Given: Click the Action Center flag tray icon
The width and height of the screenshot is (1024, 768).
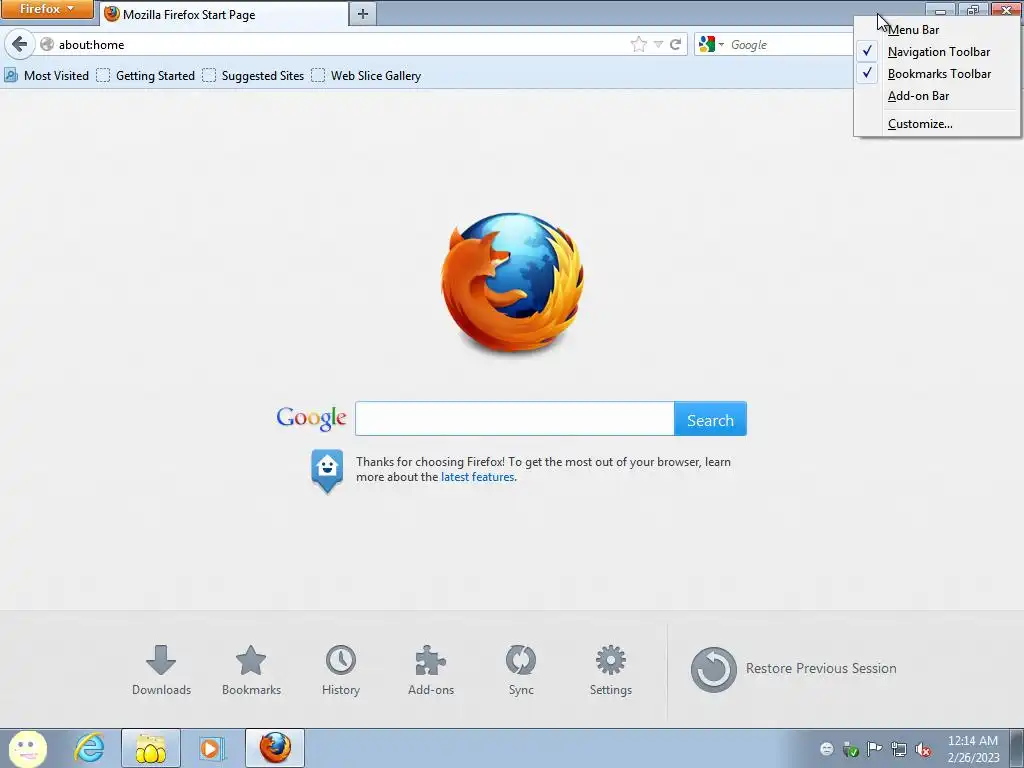Looking at the screenshot, I should (x=874, y=749).
